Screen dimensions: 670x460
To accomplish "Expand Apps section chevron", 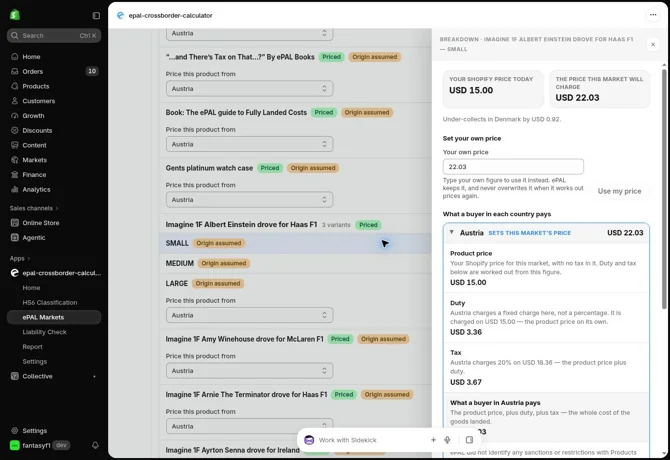I will [x=29, y=258].
